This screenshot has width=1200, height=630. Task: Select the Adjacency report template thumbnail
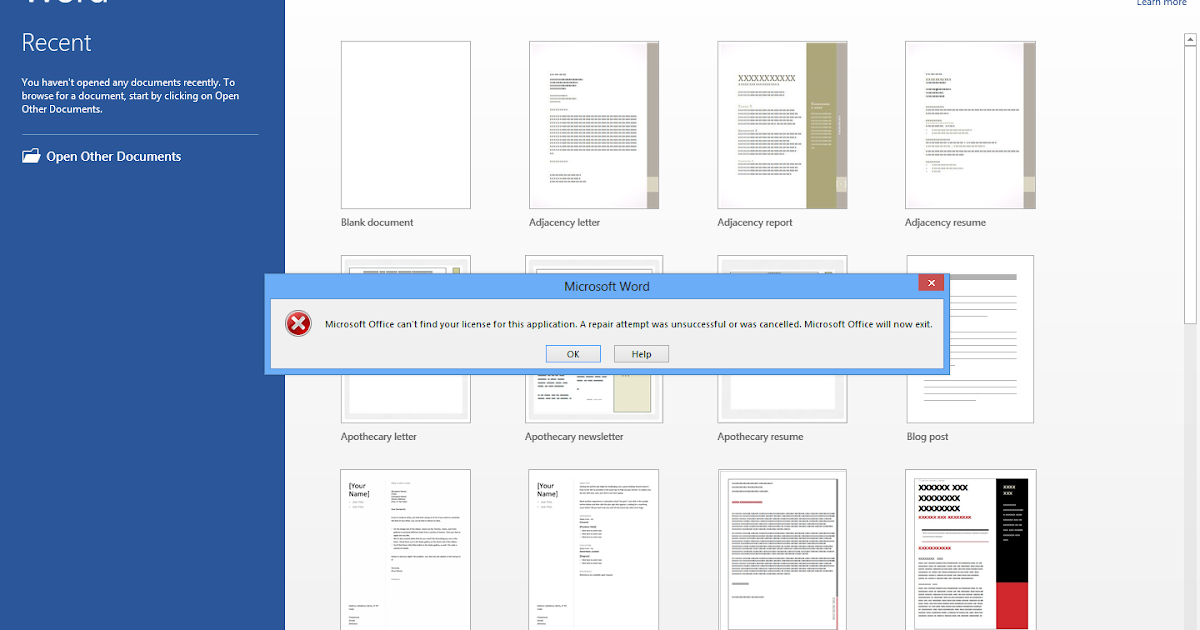782,125
